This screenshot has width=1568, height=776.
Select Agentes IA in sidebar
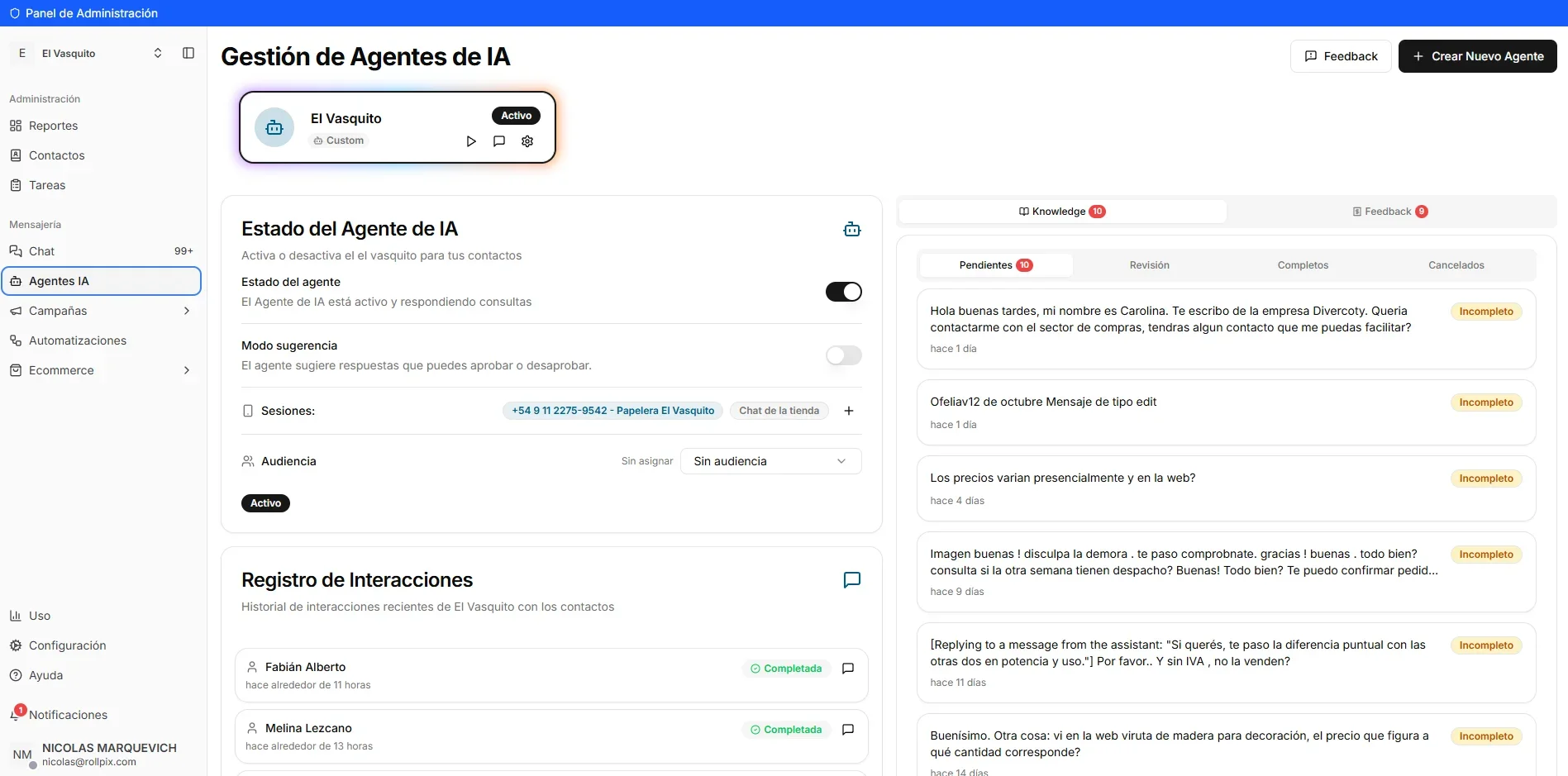[x=102, y=281]
